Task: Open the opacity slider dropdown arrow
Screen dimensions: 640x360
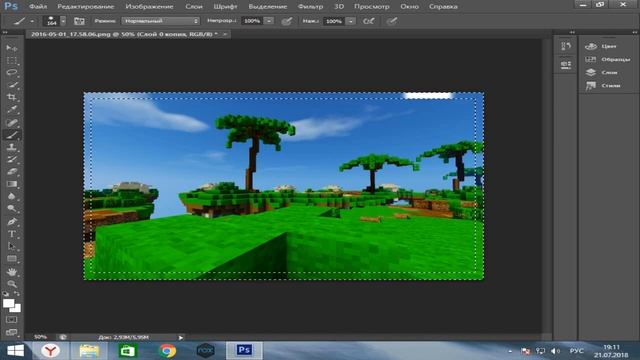Action: coord(269,21)
